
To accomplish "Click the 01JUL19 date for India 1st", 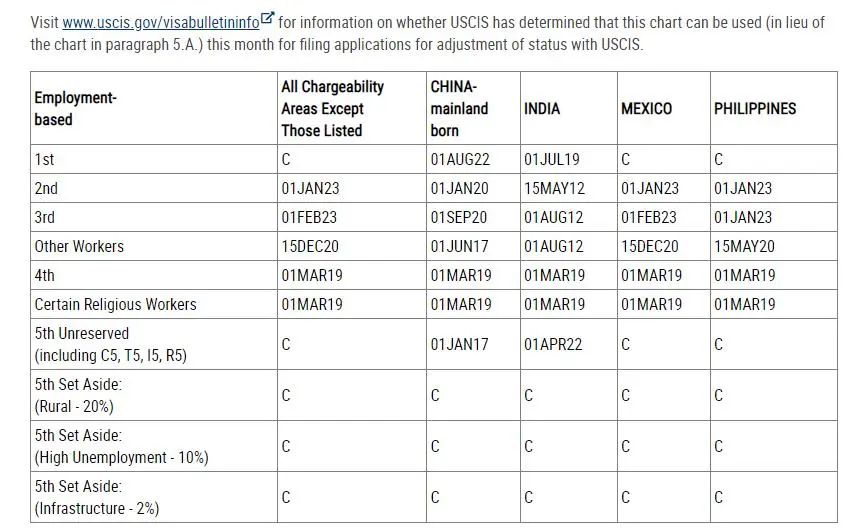I will pyautogui.click(x=551, y=159).
